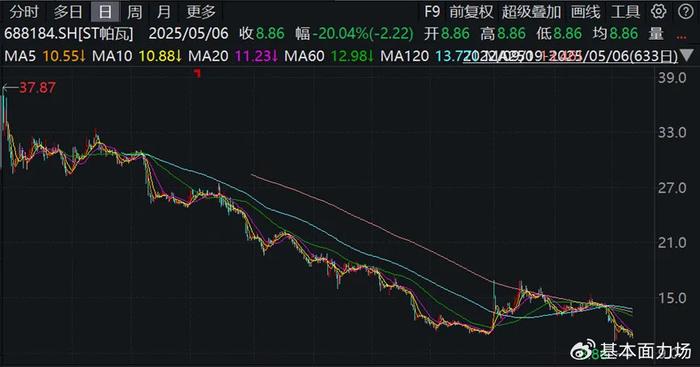Select the 月 monthly chart tab
The height and width of the screenshot is (367, 700).
[x=163, y=12]
